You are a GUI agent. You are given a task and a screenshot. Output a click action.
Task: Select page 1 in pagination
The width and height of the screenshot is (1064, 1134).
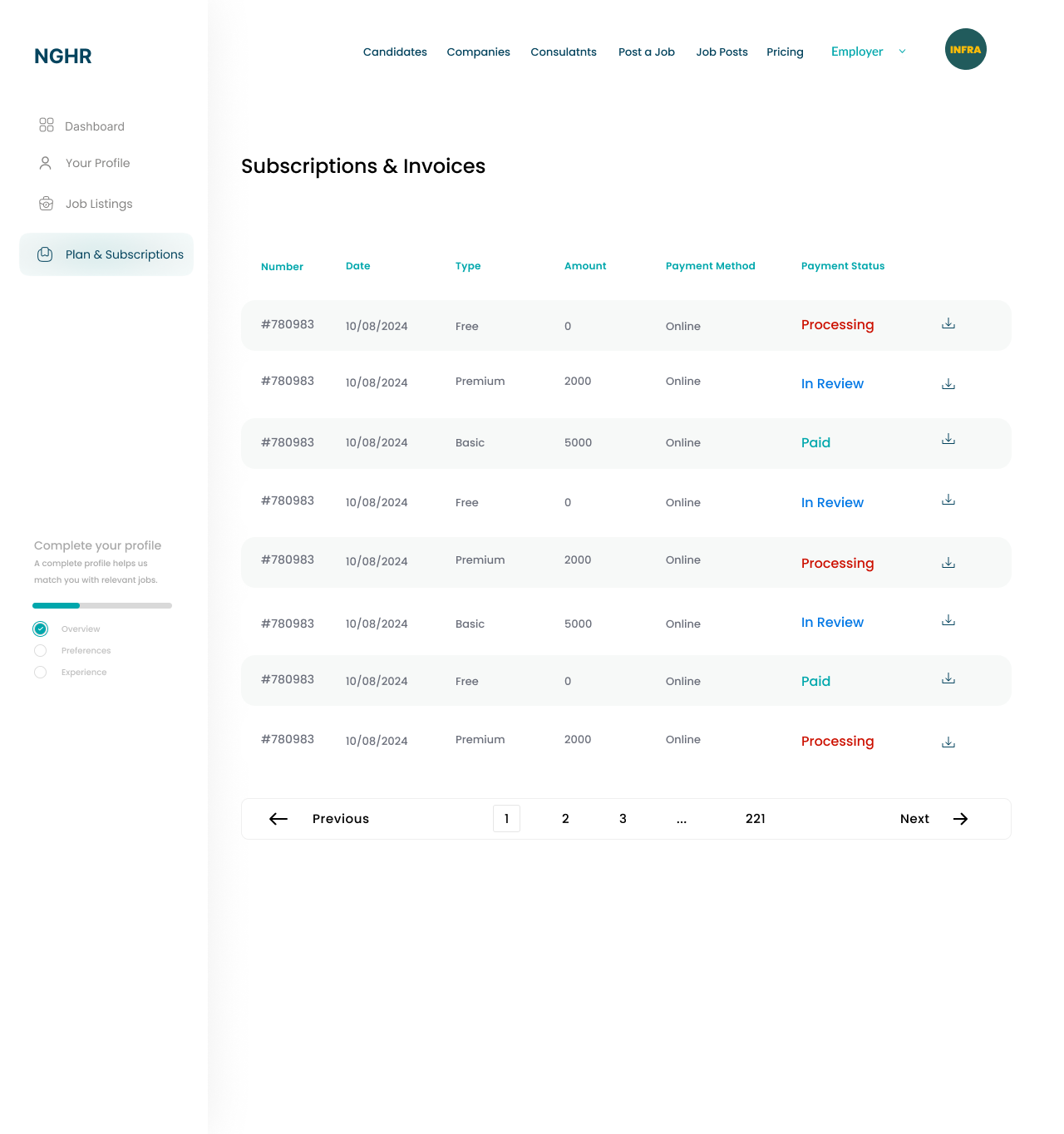click(x=506, y=819)
